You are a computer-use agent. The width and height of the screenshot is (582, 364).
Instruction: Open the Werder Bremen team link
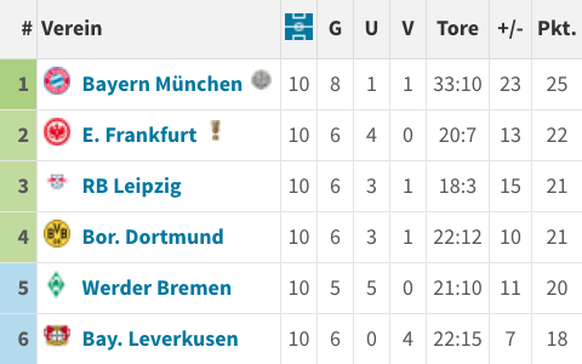coord(157,288)
